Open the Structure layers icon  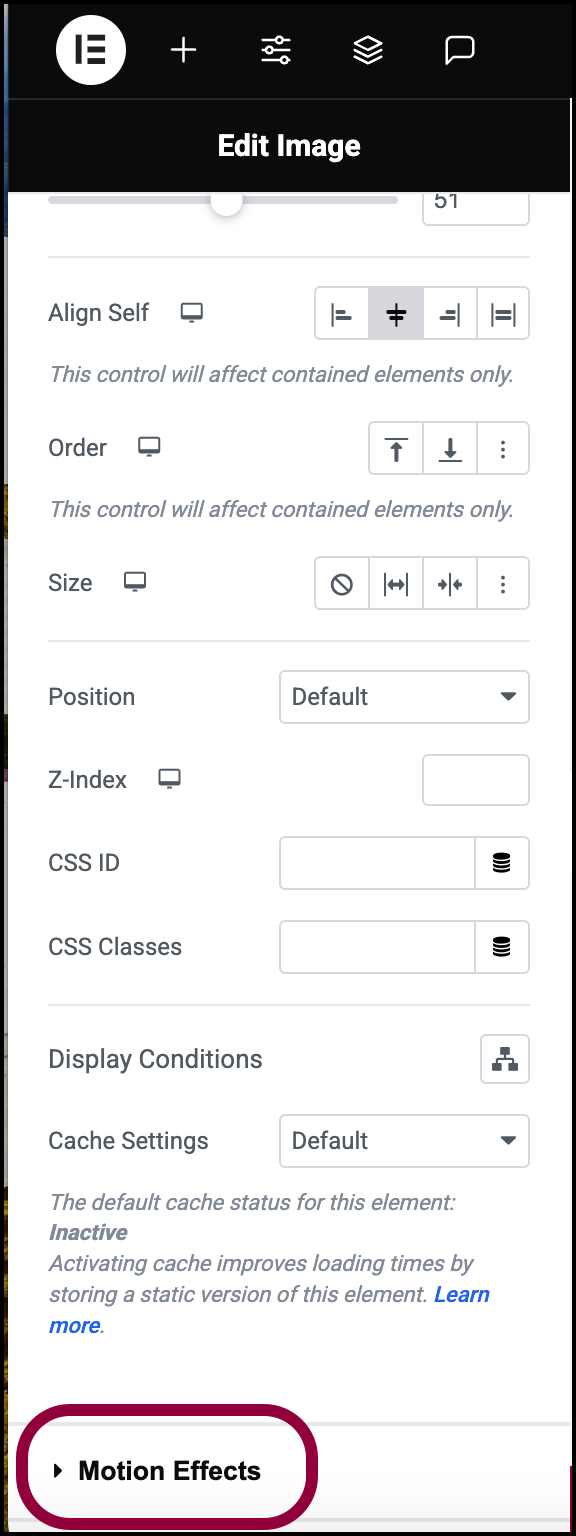(x=368, y=50)
